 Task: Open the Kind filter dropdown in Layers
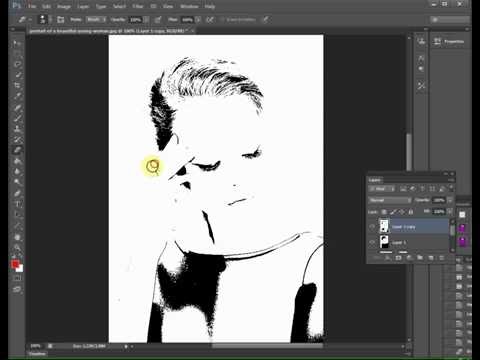[381, 189]
